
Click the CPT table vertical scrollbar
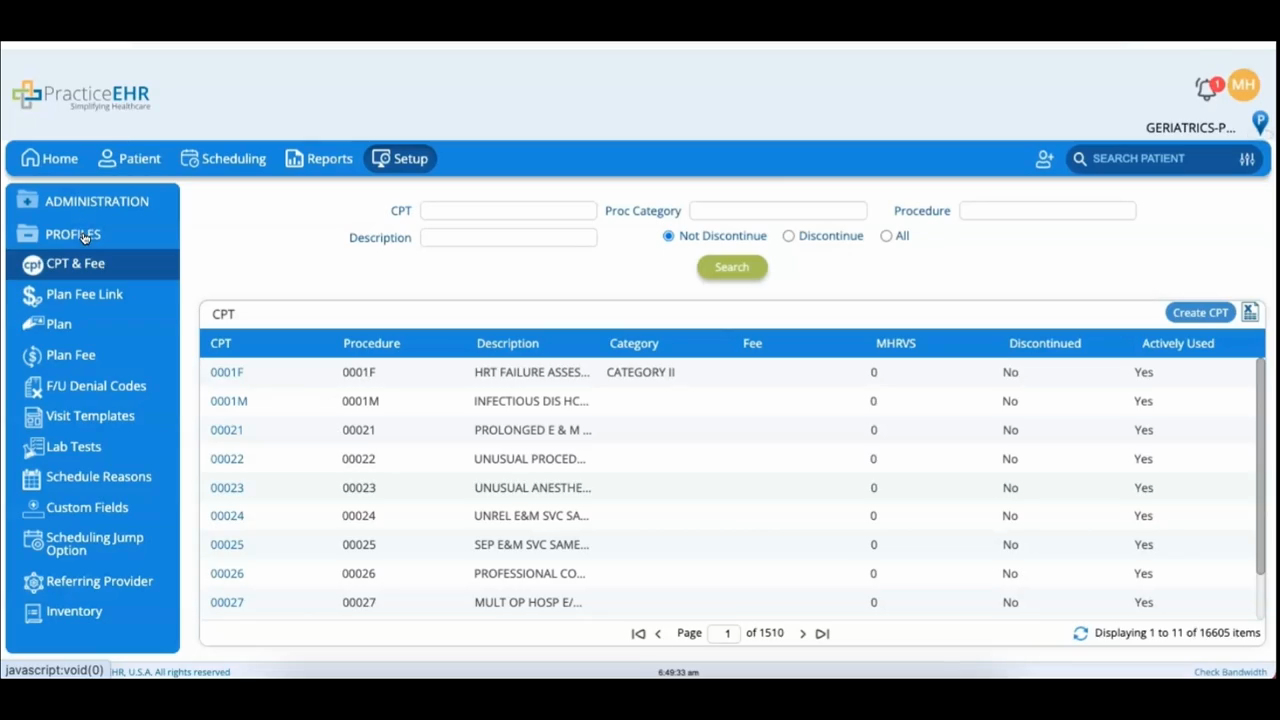1260,466
